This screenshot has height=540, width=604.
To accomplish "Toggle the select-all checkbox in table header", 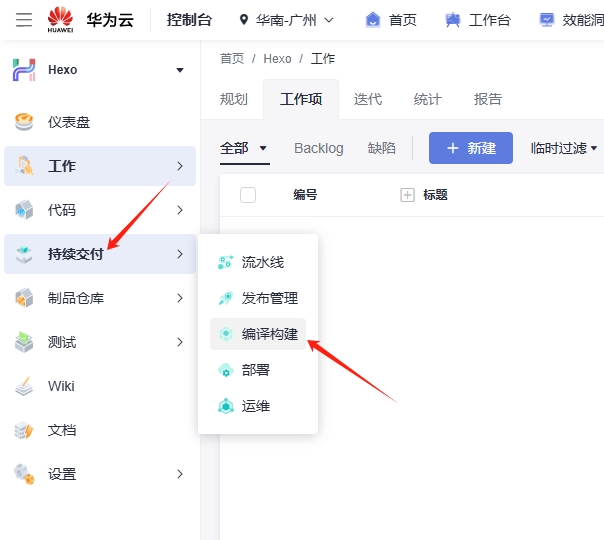I will click(x=248, y=195).
